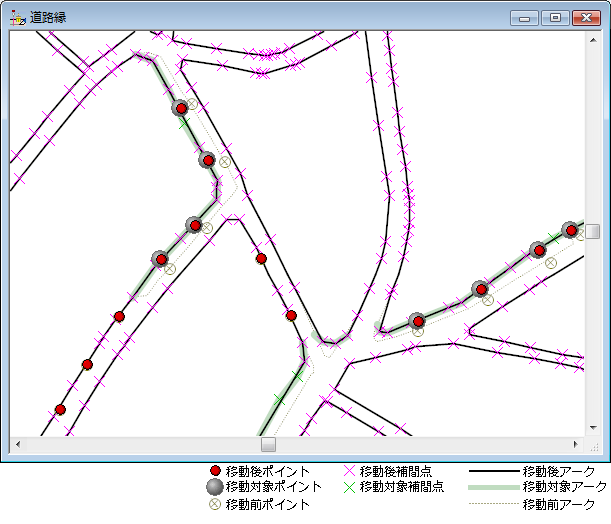Screen dimensions: 611x524
Task: Click the 移動対象アーク legend label
Action: pyautogui.click(x=565, y=487)
